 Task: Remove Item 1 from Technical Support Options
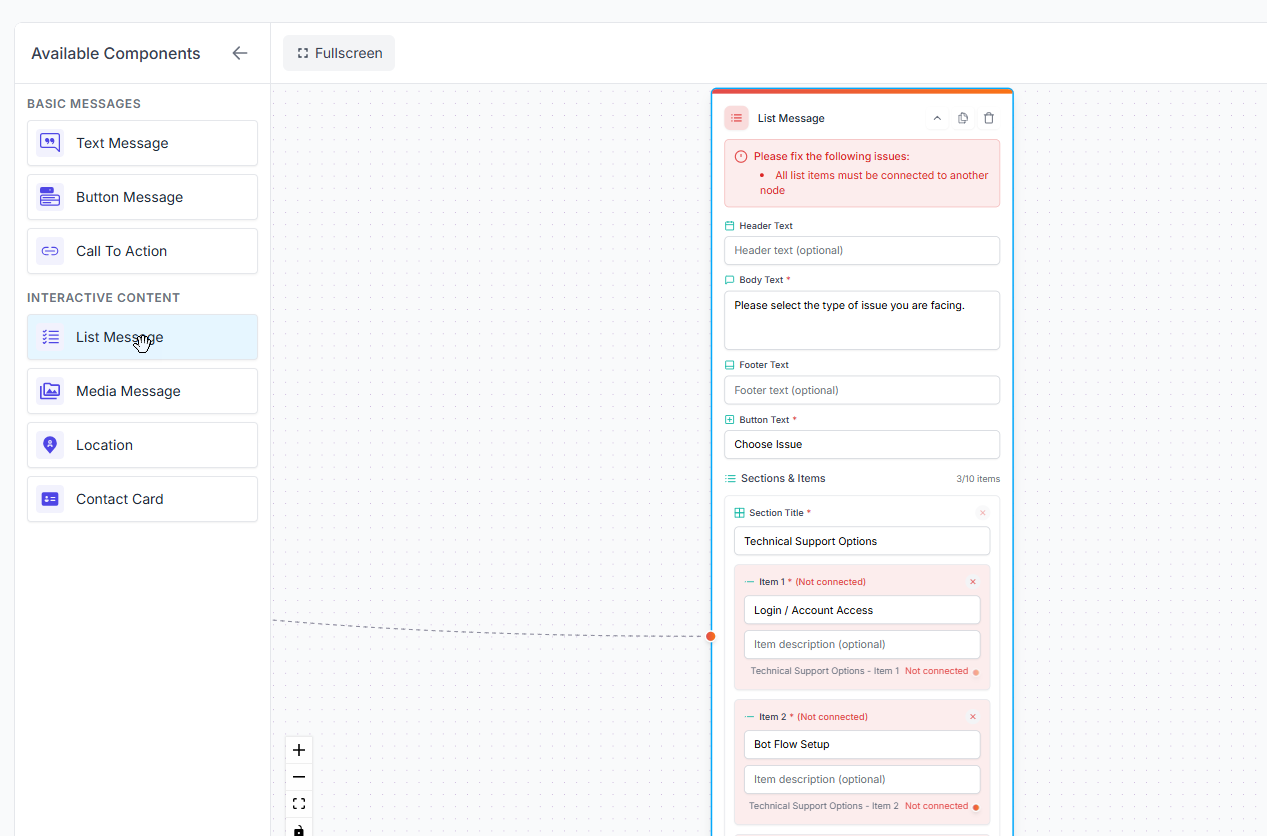pos(972,581)
